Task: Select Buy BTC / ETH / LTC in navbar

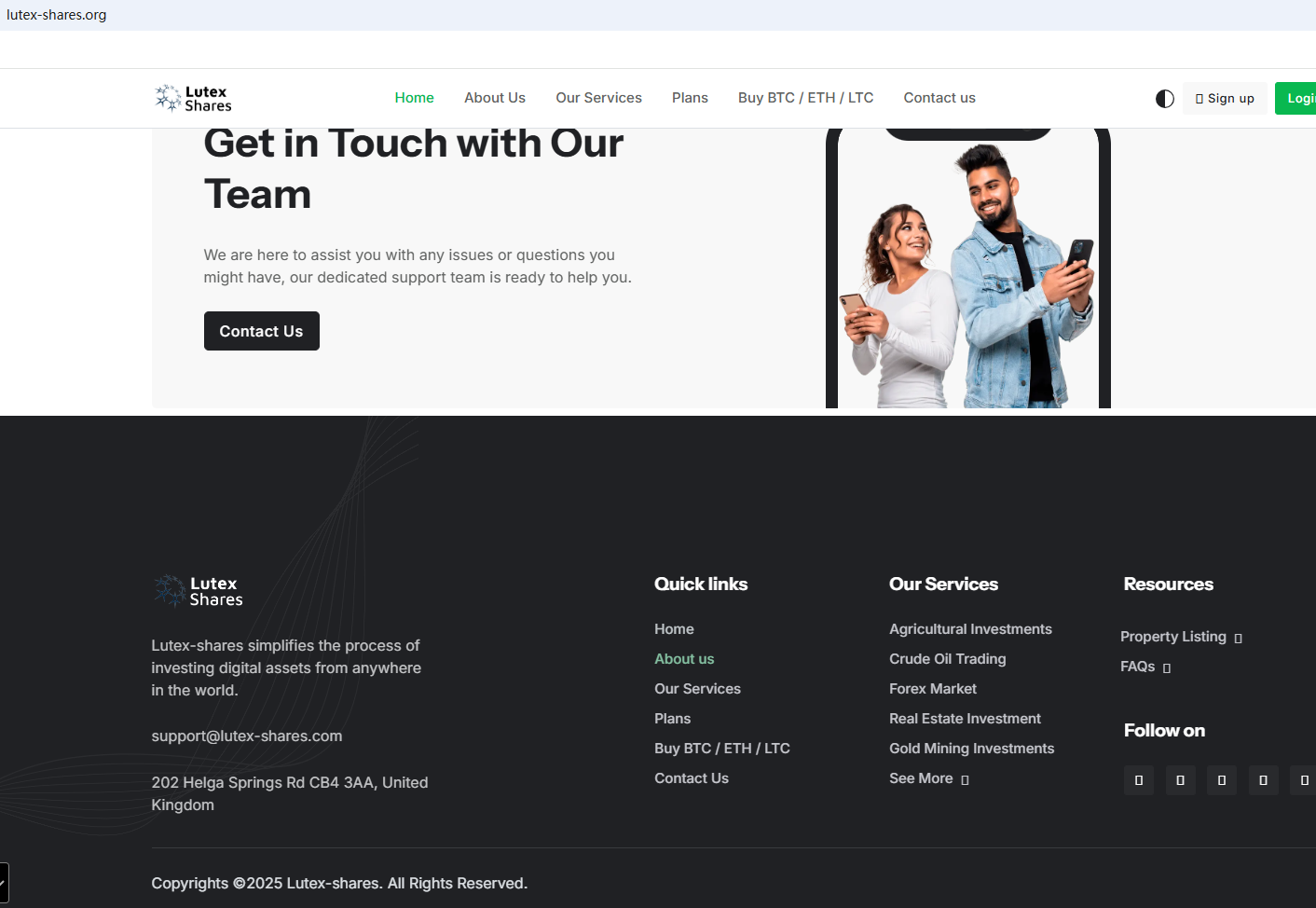Action: pyautogui.click(x=805, y=98)
